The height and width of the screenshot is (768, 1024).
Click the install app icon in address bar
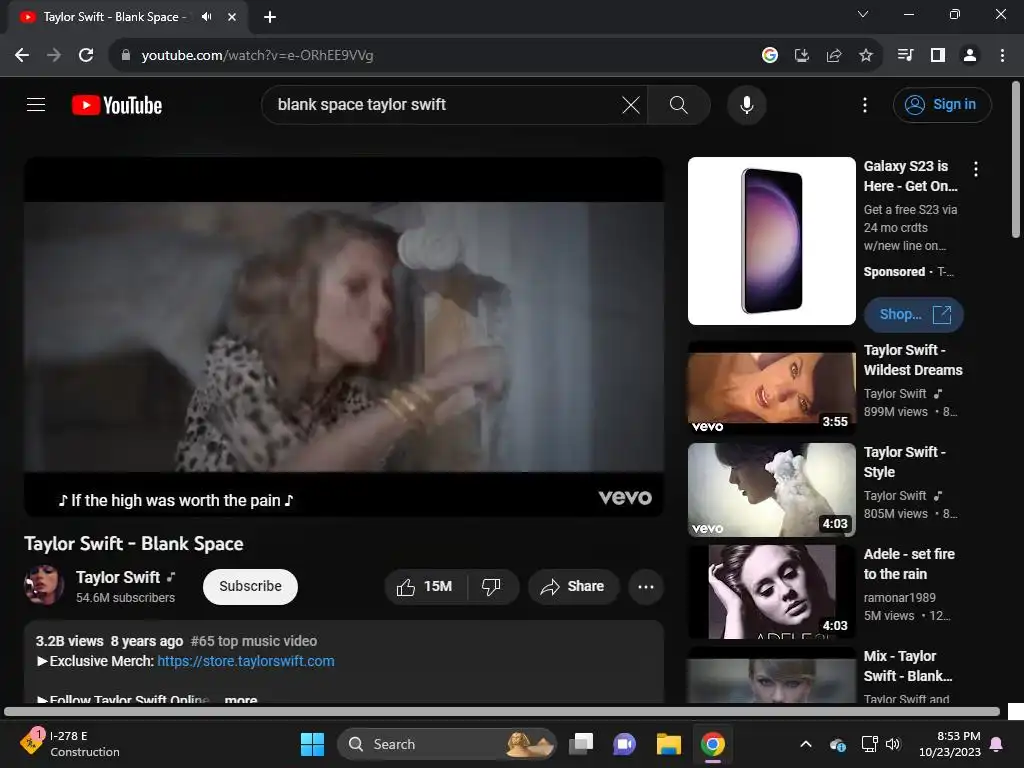801,56
